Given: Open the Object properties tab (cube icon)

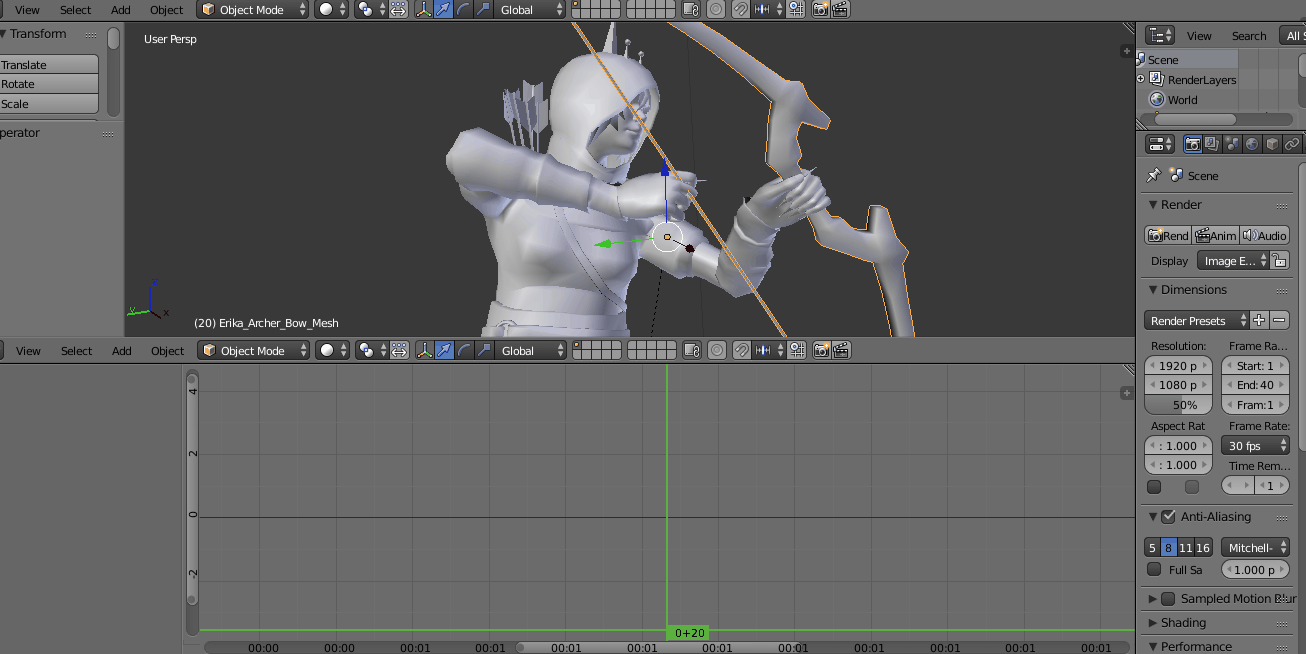Looking at the screenshot, I should pos(1271,143).
